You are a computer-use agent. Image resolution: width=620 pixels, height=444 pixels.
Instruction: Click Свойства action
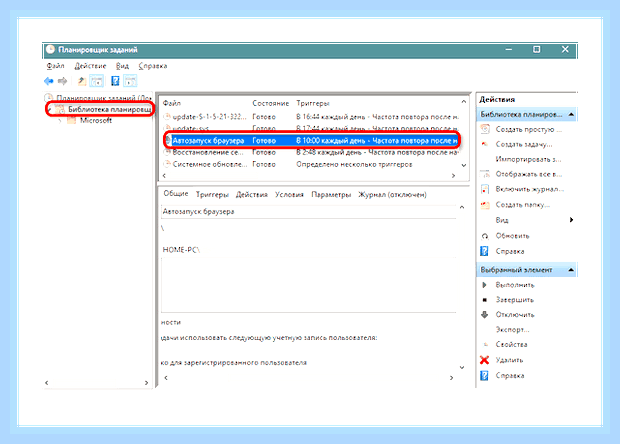(511, 345)
